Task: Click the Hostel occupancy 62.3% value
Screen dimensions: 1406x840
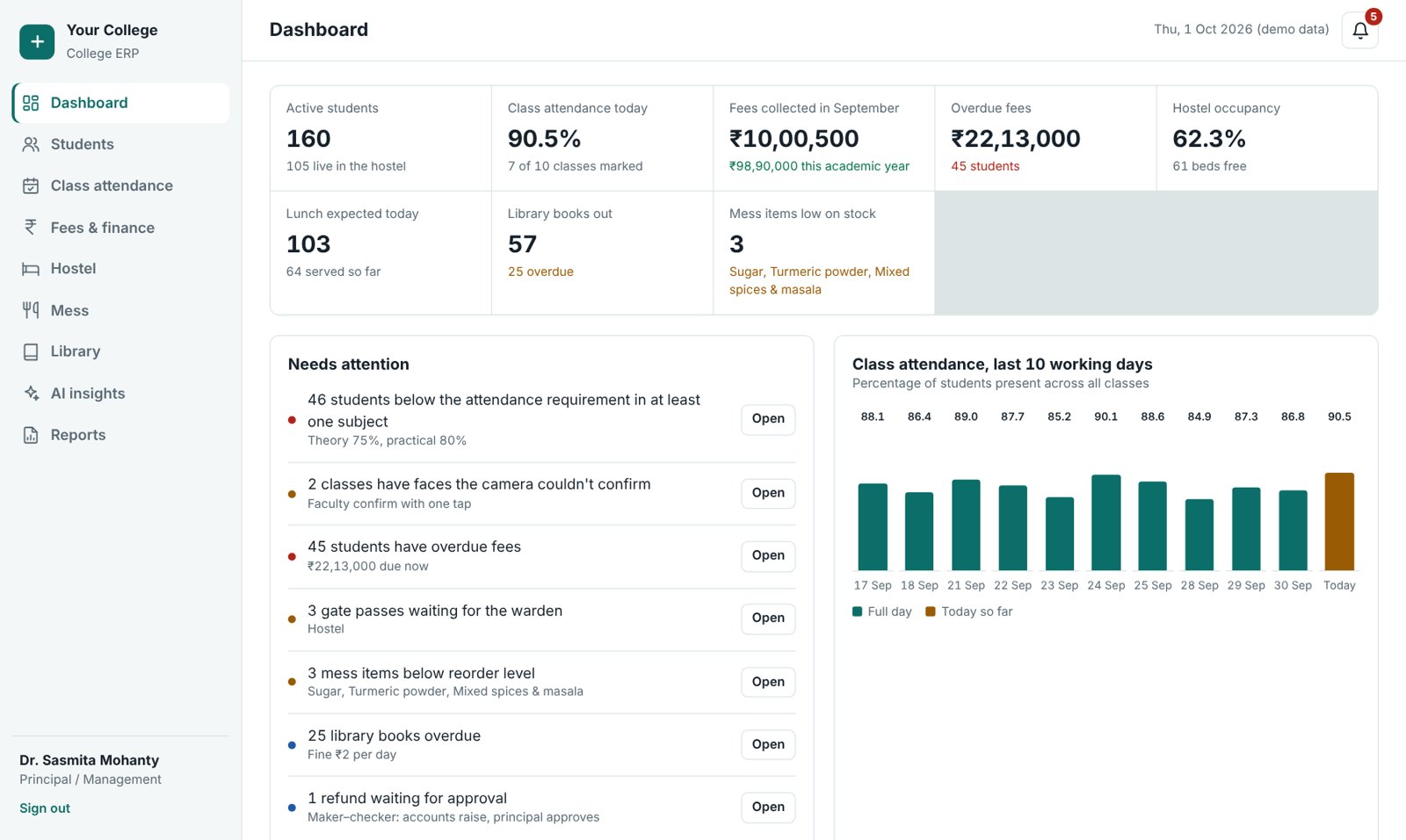Action: pos(1209,139)
